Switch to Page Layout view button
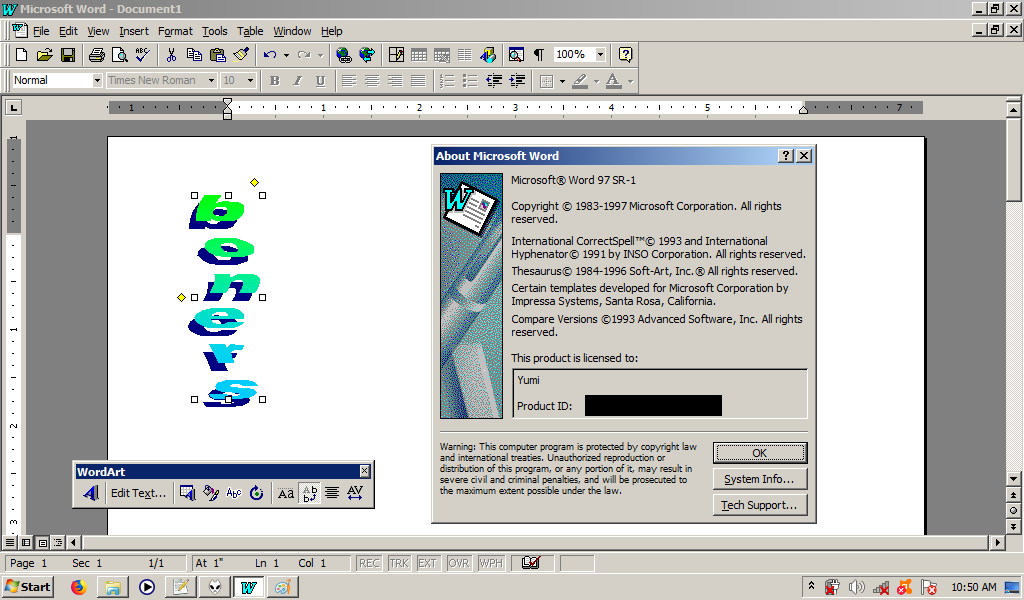The width and height of the screenshot is (1024, 600). (x=42, y=543)
